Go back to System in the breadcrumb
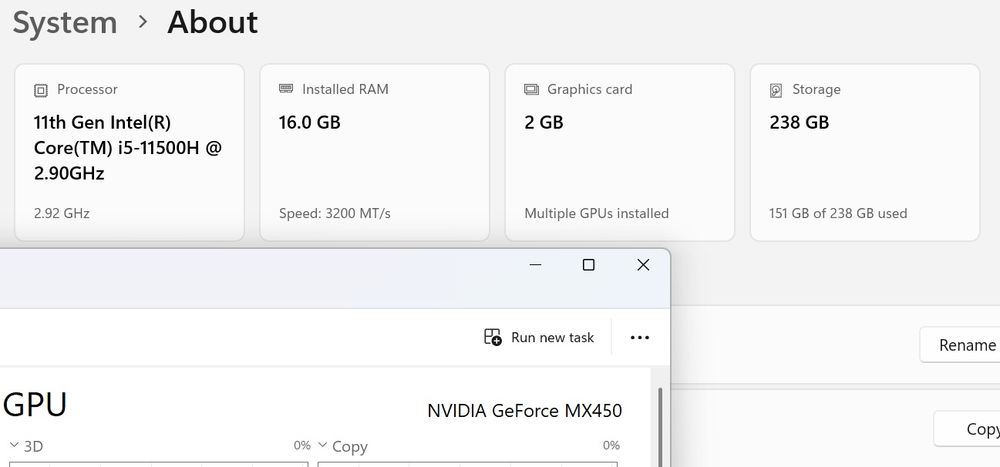The height and width of the screenshot is (467, 1000). pos(65,23)
